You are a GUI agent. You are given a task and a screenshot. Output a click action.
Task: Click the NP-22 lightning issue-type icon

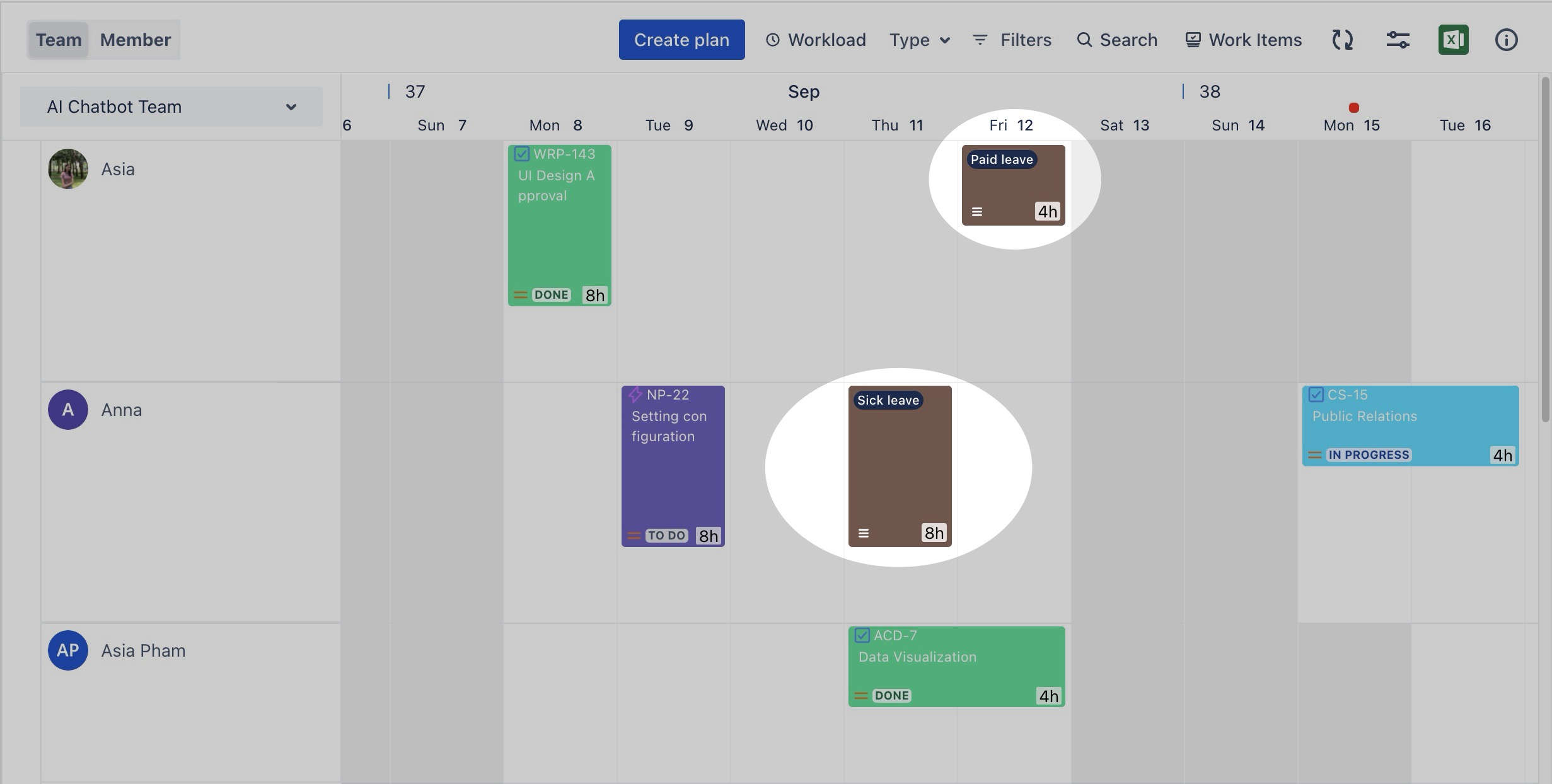pyautogui.click(x=635, y=395)
